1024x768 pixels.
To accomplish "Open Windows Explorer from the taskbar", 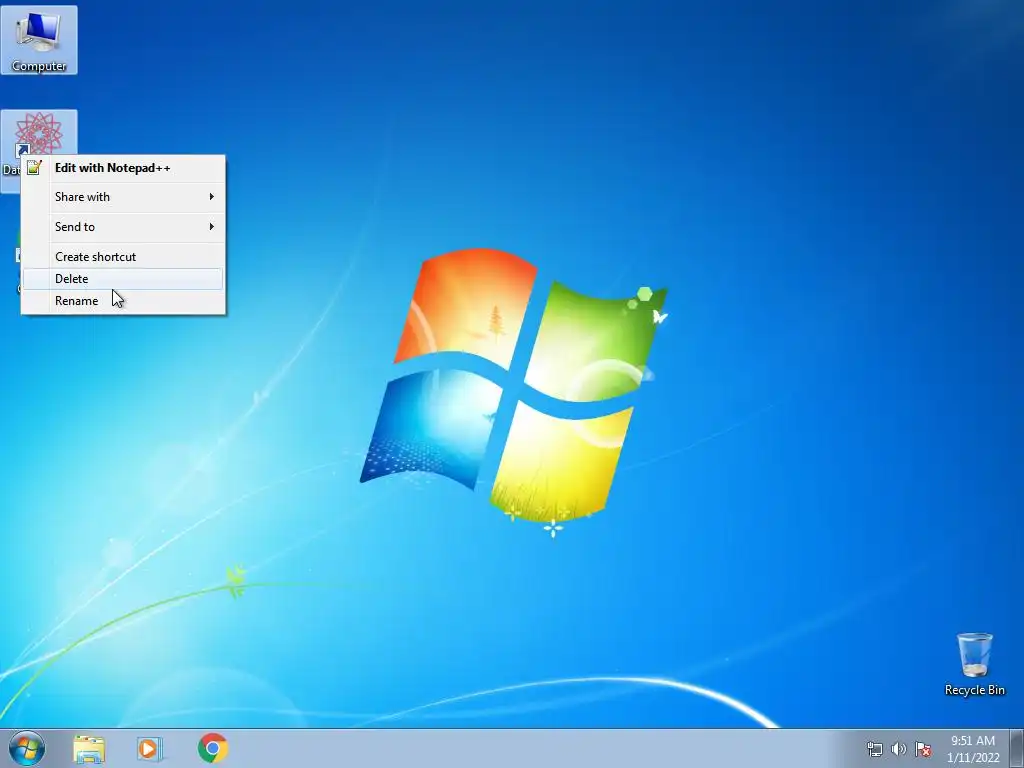I will (89, 748).
